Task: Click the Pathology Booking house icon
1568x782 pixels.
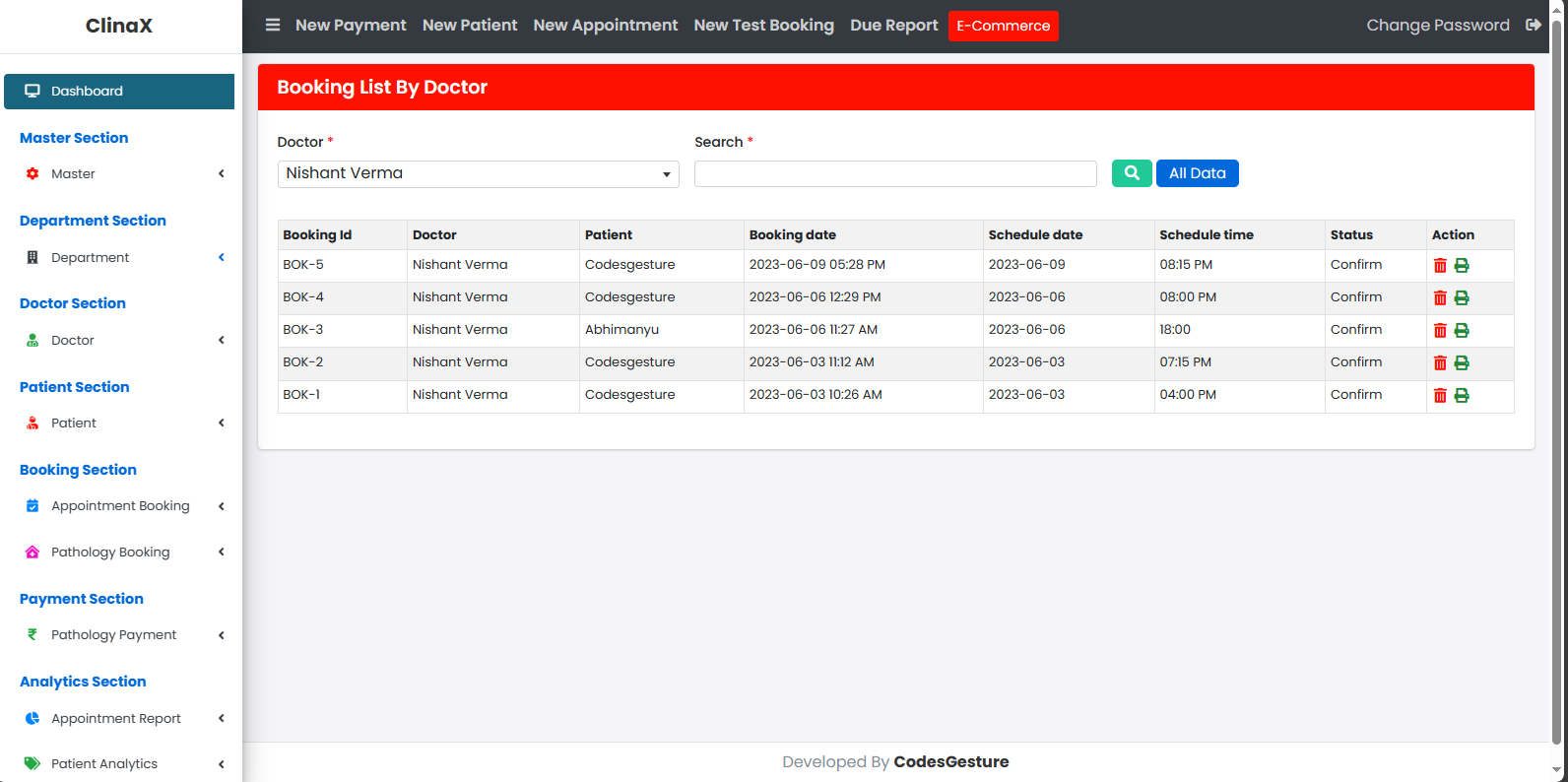Action: (33, 552)
